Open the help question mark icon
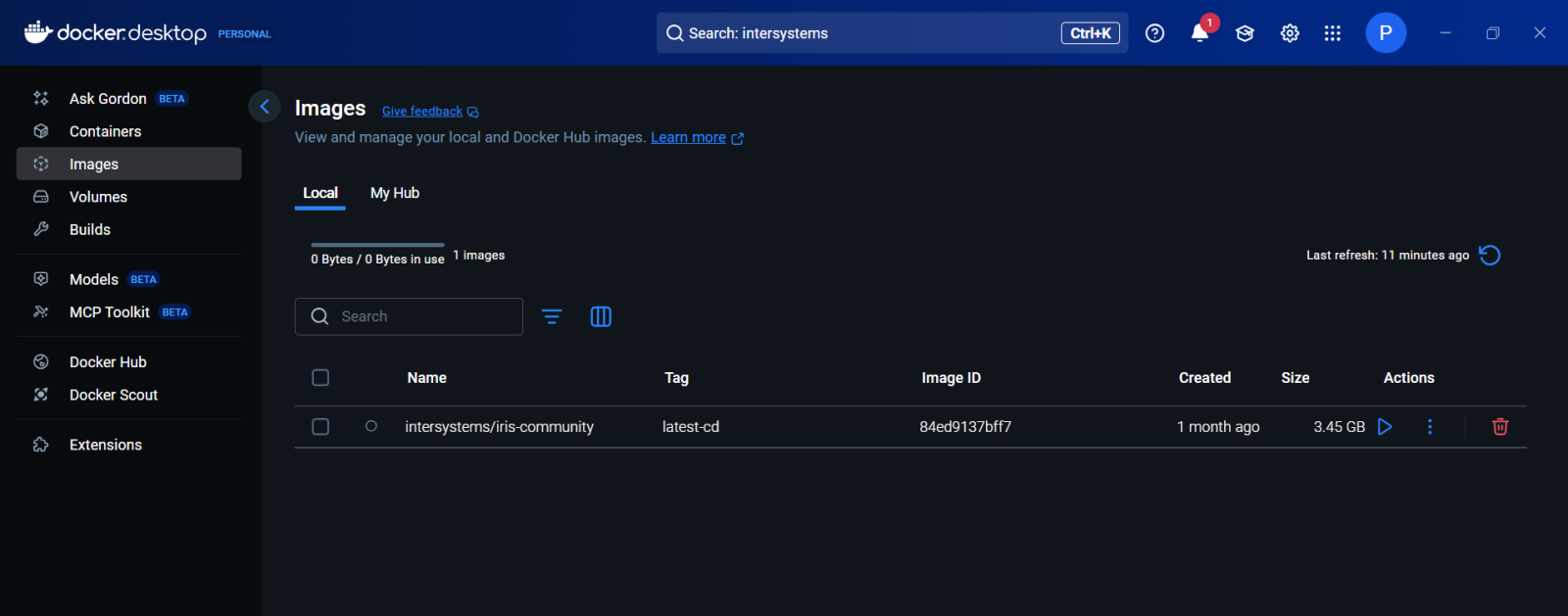The width and height of the screenshot is (1568, 616). [x=1155, y=33]
